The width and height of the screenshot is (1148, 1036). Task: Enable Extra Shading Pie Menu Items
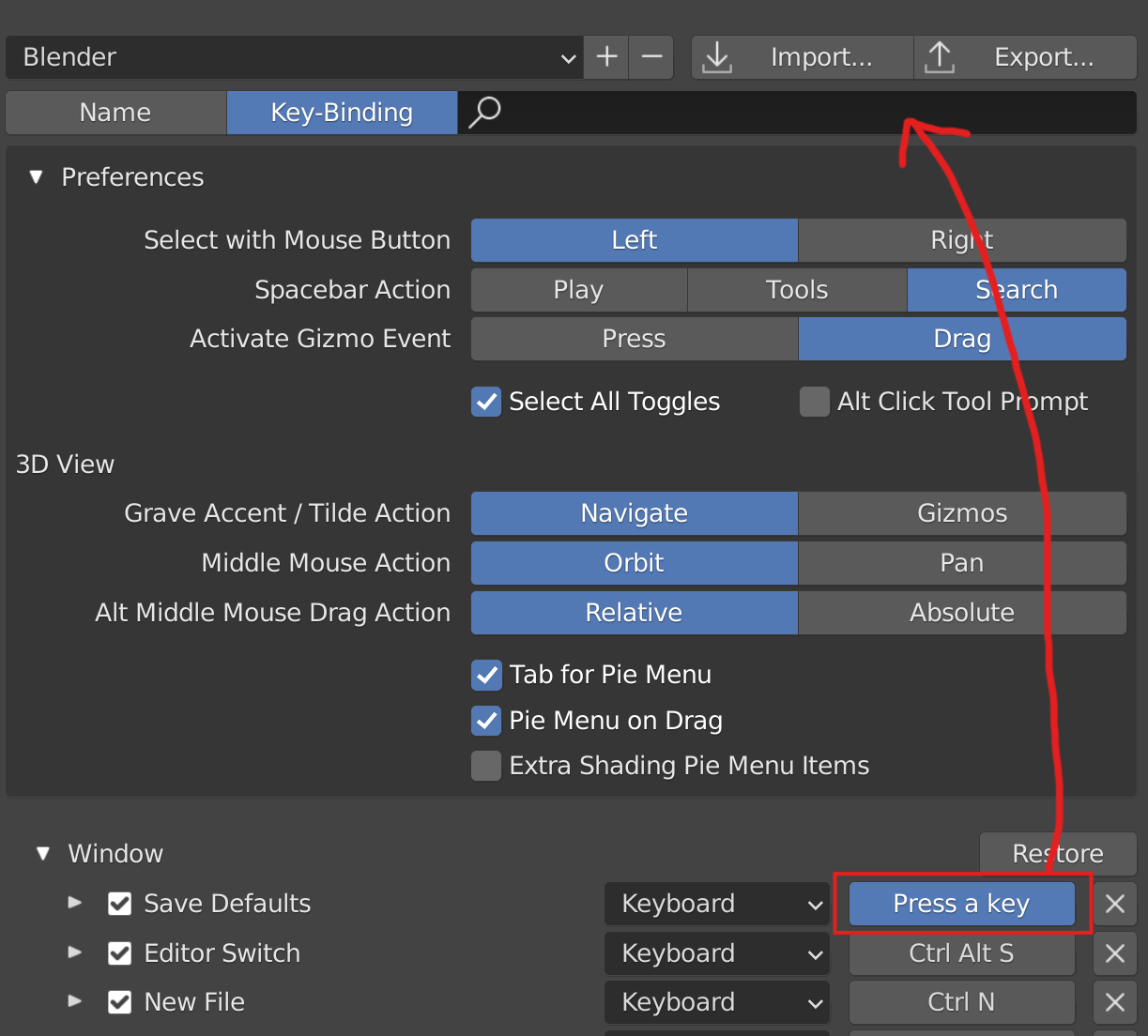[x=486, y=766]
